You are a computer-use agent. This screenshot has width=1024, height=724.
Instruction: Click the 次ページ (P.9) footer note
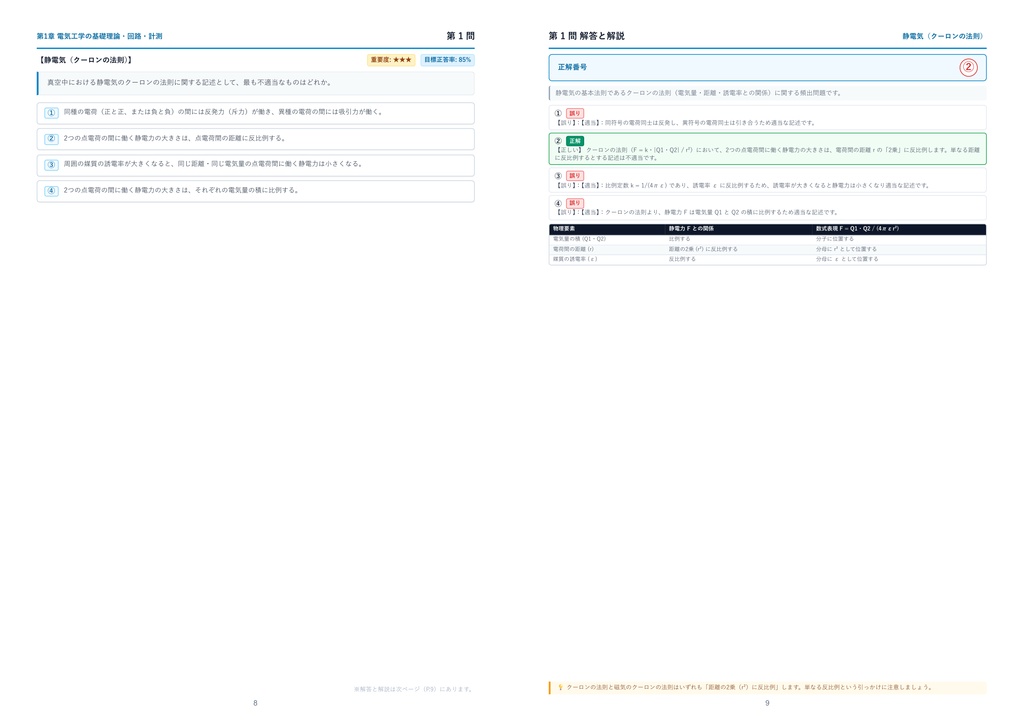click(413, 689)
